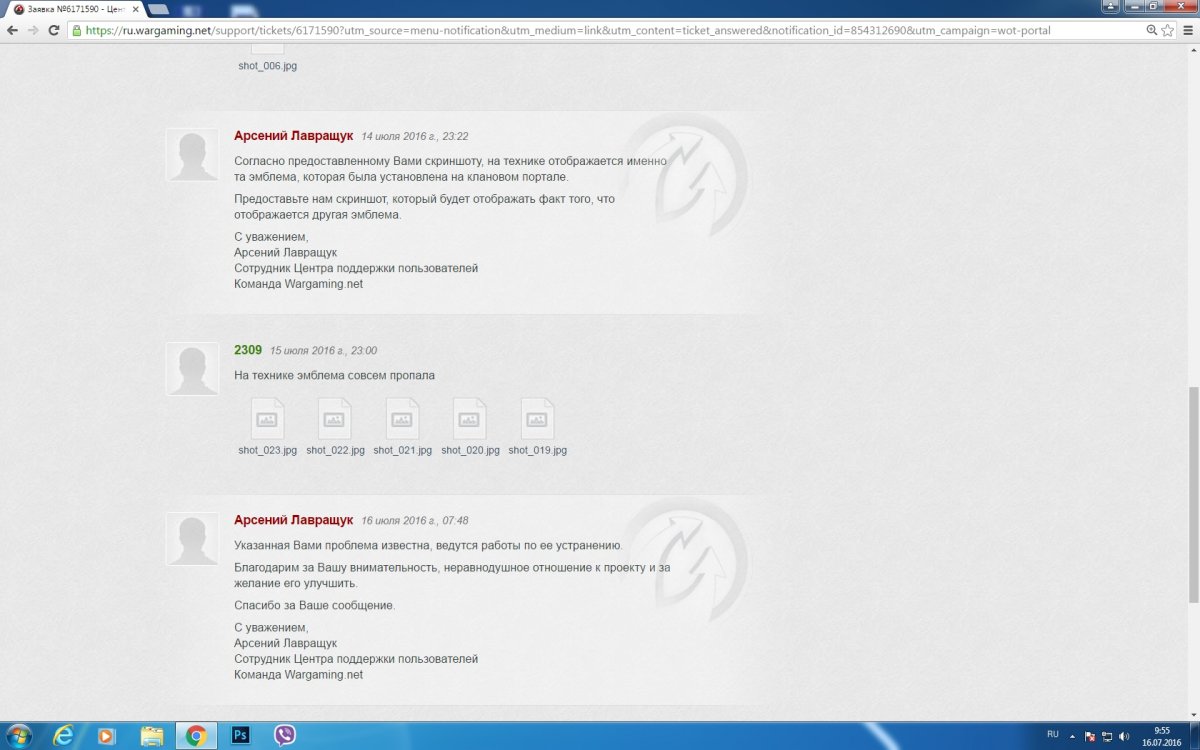1200x750 pixels.
Task: Open attachment icon for shot_021.jpg
Action: click(x=402, y=419)
